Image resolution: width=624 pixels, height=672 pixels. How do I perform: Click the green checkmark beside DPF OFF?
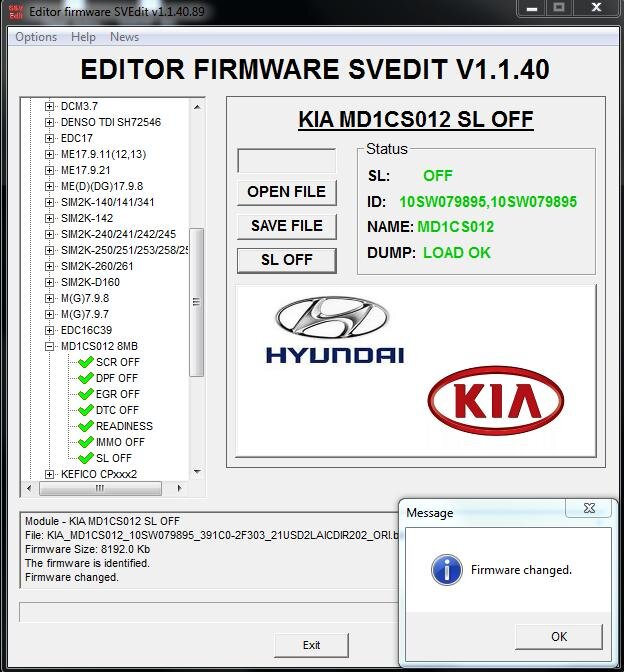click(x=86, y=378)
